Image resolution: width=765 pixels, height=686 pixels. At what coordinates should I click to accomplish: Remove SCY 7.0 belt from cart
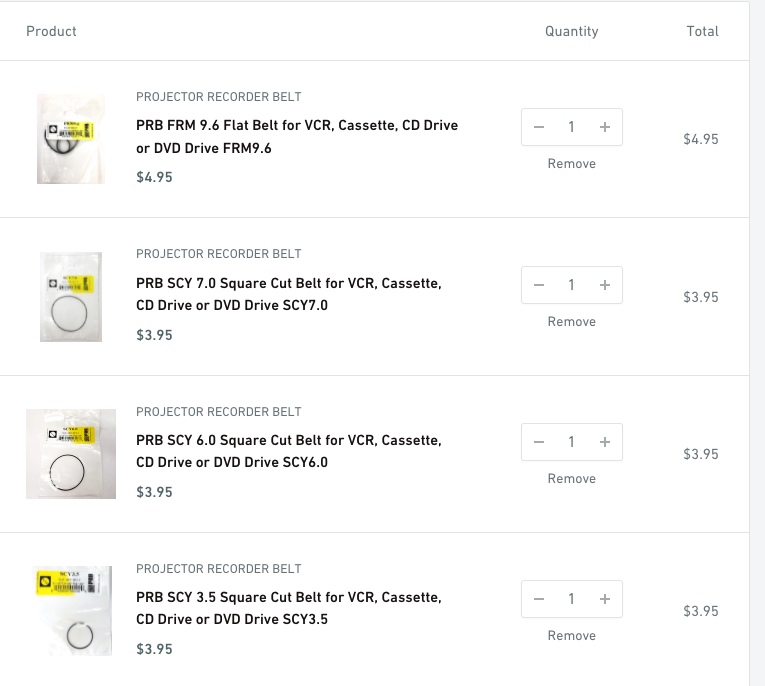(x=571, y=322)
